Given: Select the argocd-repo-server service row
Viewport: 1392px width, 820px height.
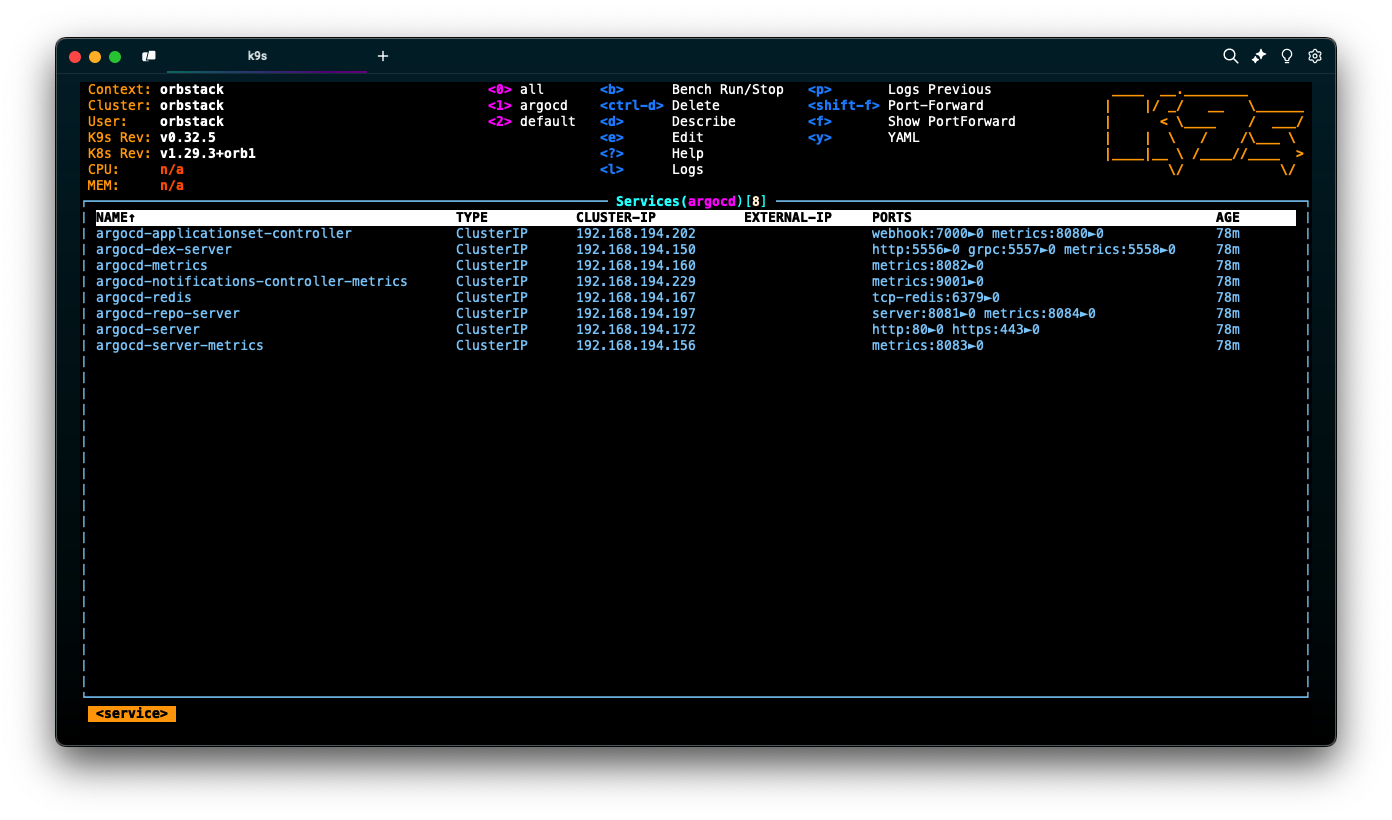Looking at the screenshot, I should 696,313.
